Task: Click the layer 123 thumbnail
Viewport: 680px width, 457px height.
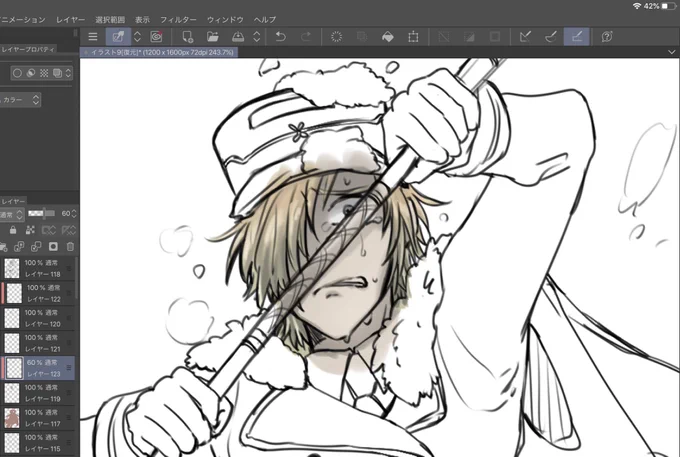Action: pyautogui.click(x=14, y=368)
